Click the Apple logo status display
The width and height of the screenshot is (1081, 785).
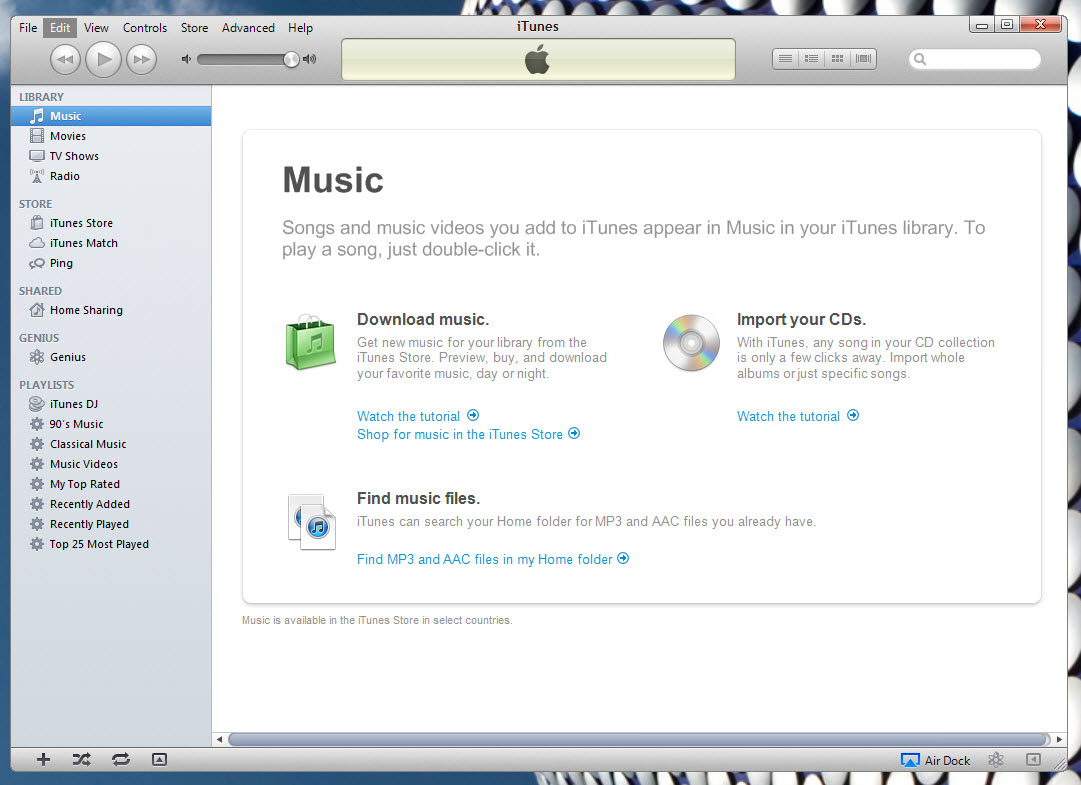click(x=538, y=59)
